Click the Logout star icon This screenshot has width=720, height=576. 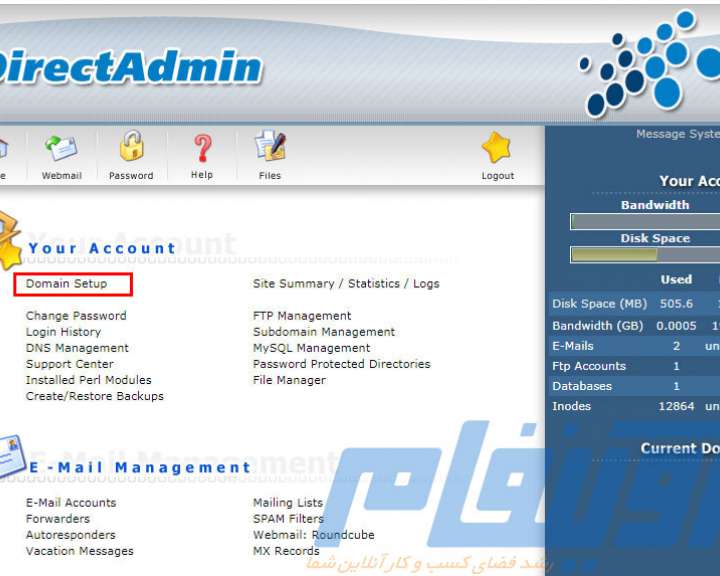[x=497, y=147]
